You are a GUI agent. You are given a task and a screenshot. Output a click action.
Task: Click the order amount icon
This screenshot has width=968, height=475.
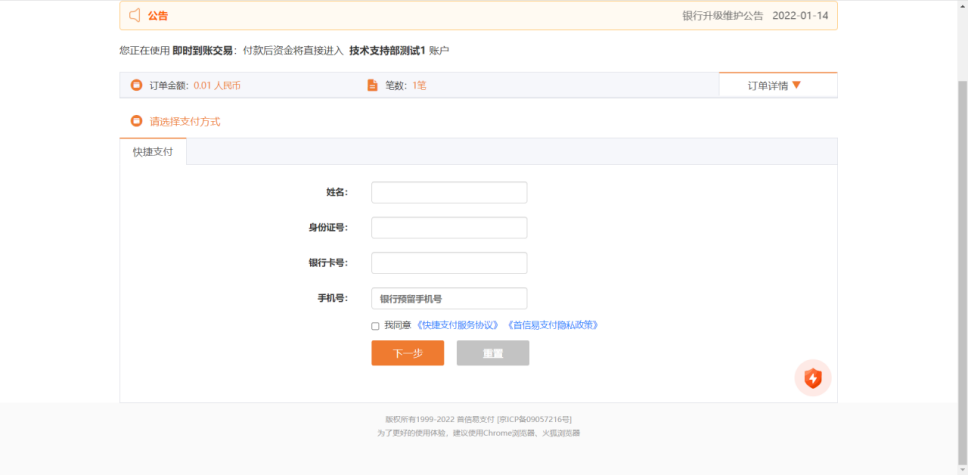tap(136, 85)
